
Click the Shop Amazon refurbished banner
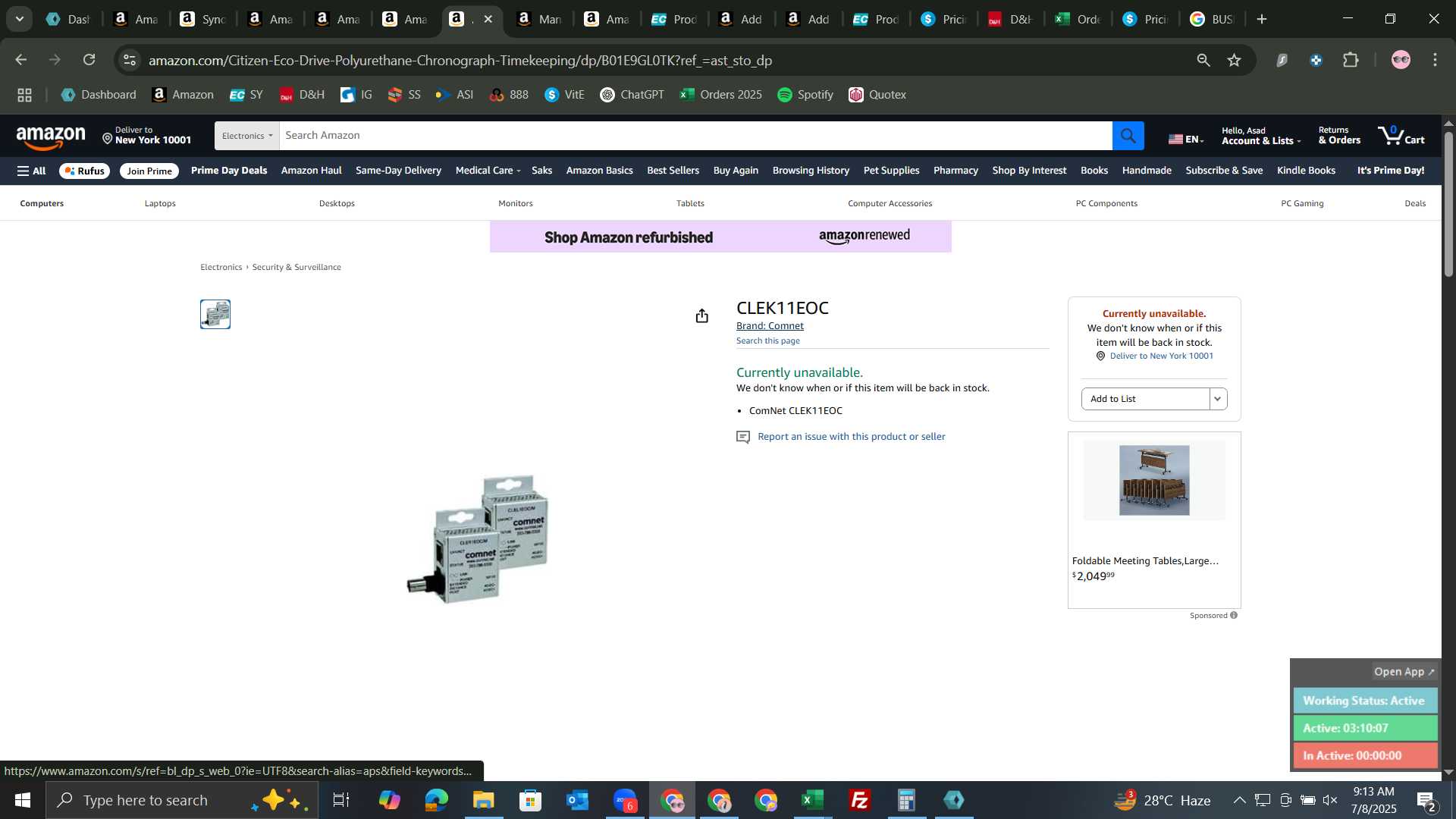tap(720, 237)
